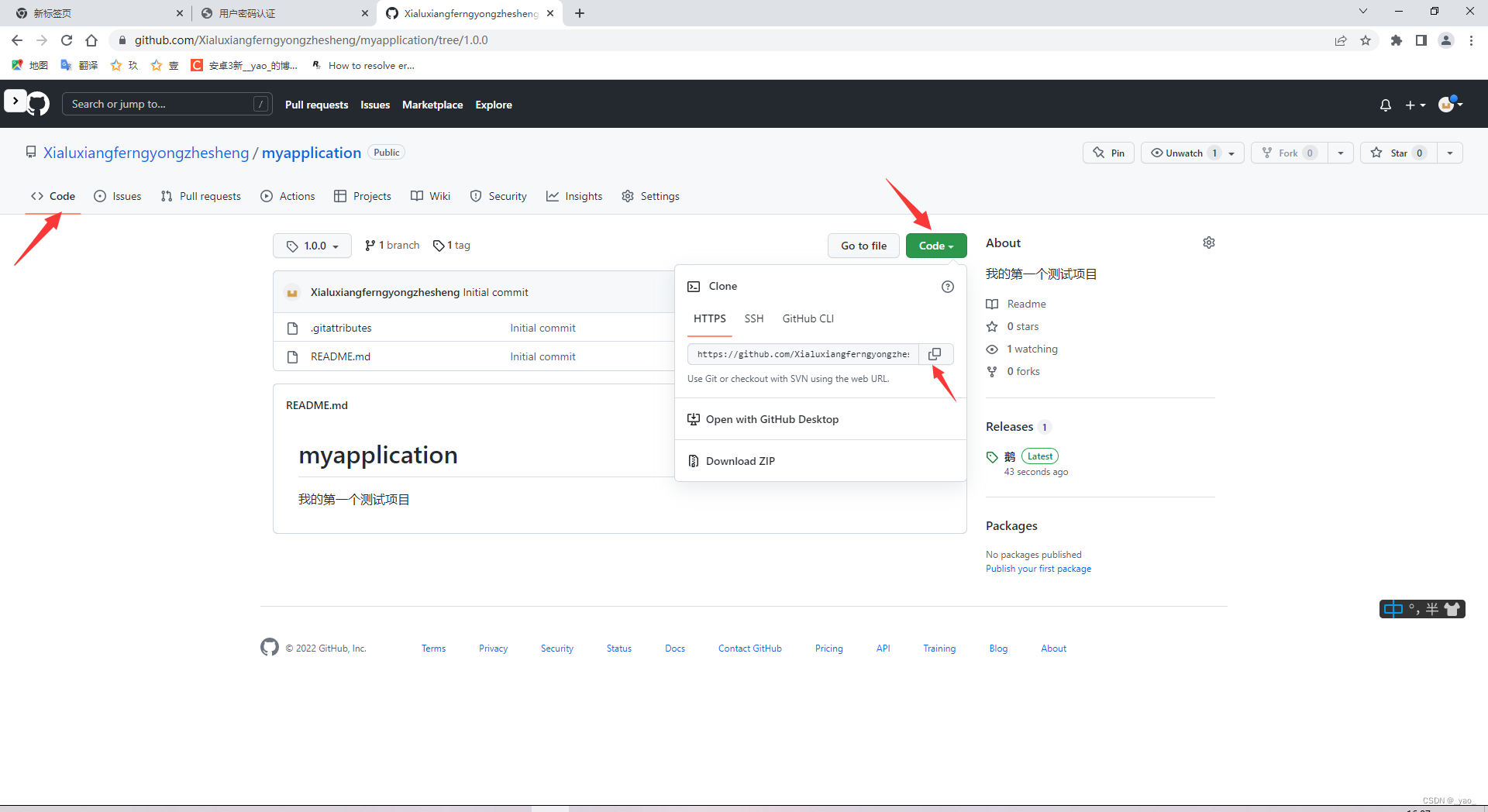Image resolution: width=1488 pixels, height=812 pixels.
Task: Open the latest release tag 鹅
Action: pyautogui.click(x=1009, y=457)
